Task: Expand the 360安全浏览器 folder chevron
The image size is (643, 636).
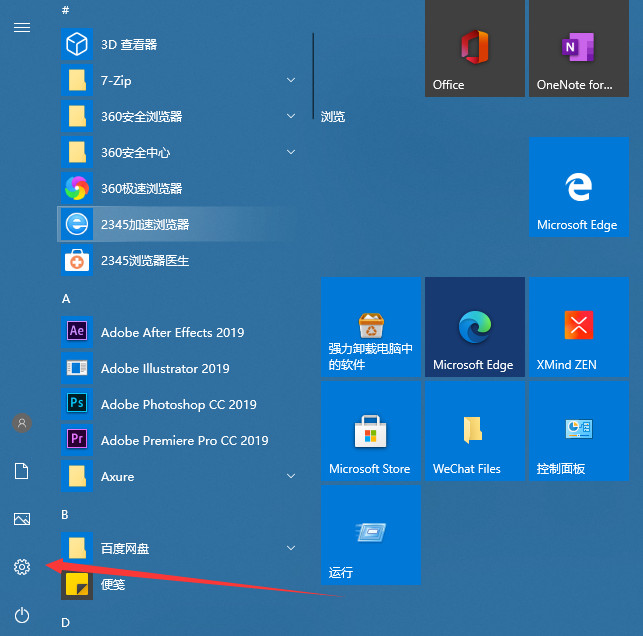Action: click(x=291, y=116)
